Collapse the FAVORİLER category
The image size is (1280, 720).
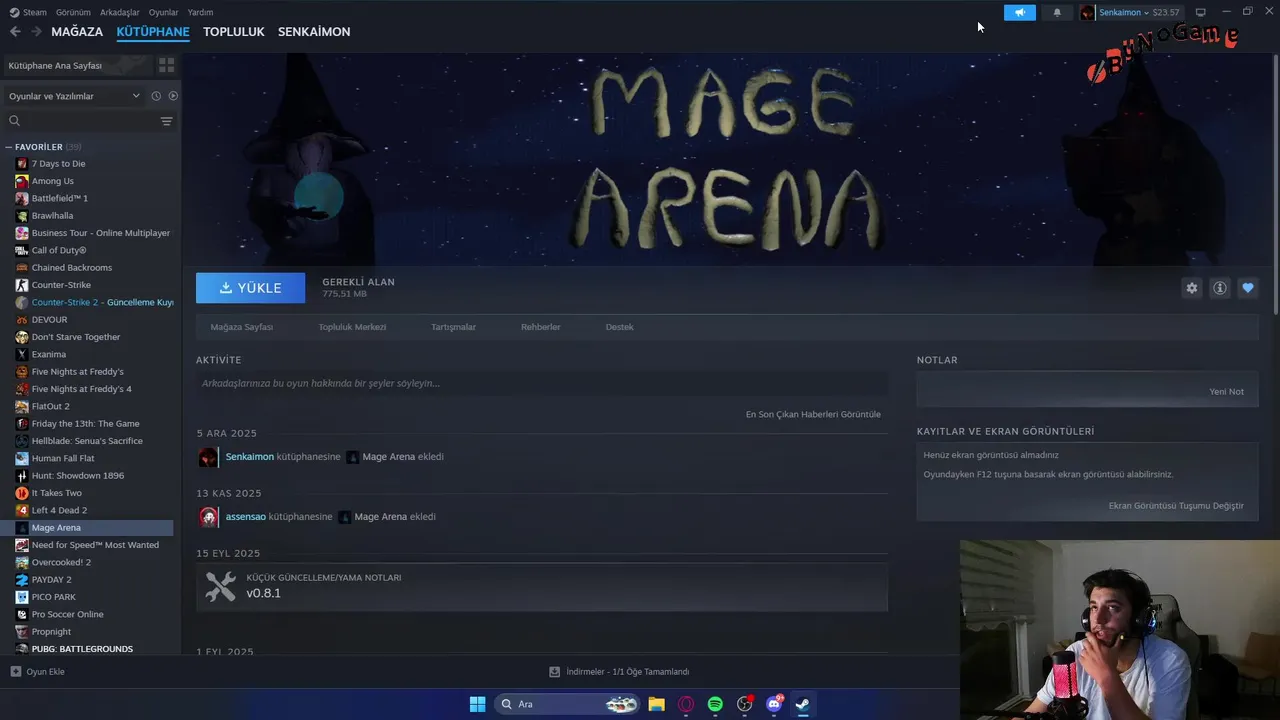[x=9, y=147]
